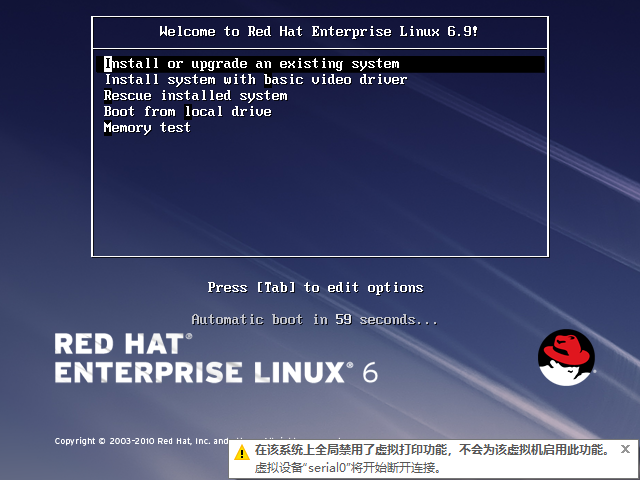Click the 'RED HAT ENTERPRISE LINUX 6' wordmark
Viewport: 640px width, 480px height.
216,358
